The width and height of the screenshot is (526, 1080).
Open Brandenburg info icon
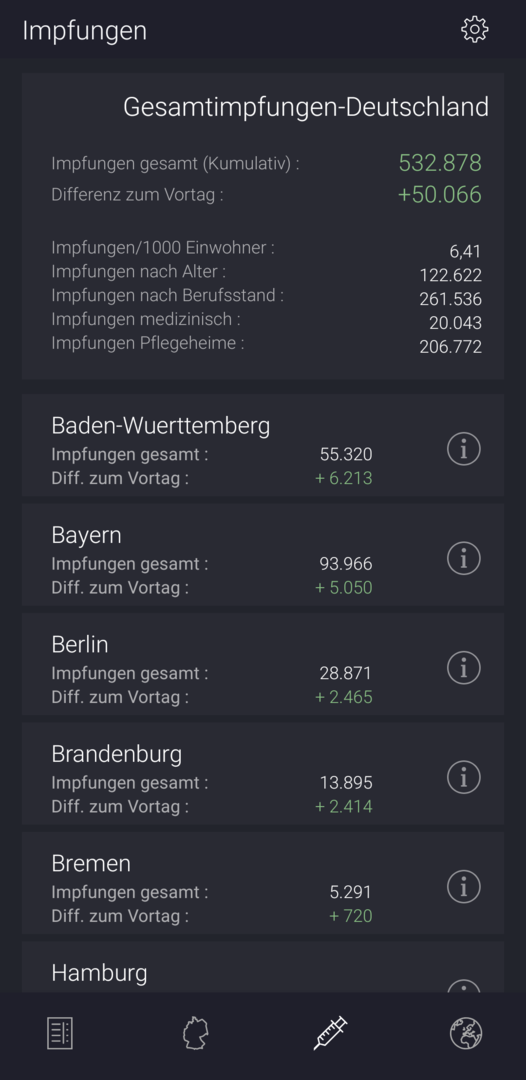tap(463, 778)
